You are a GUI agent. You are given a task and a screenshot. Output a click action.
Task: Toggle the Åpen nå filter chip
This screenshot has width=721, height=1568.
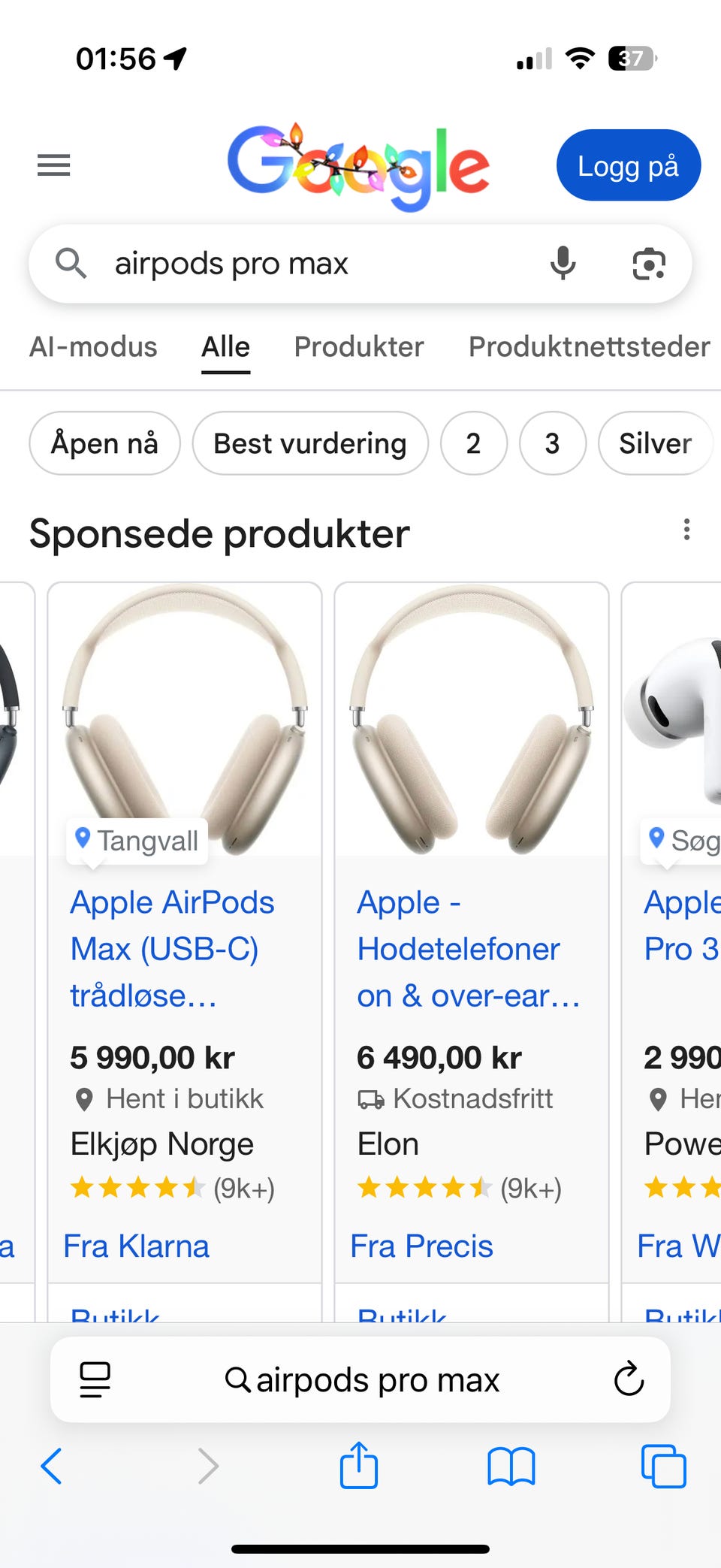pyautogui.click(x=104, y=443)
